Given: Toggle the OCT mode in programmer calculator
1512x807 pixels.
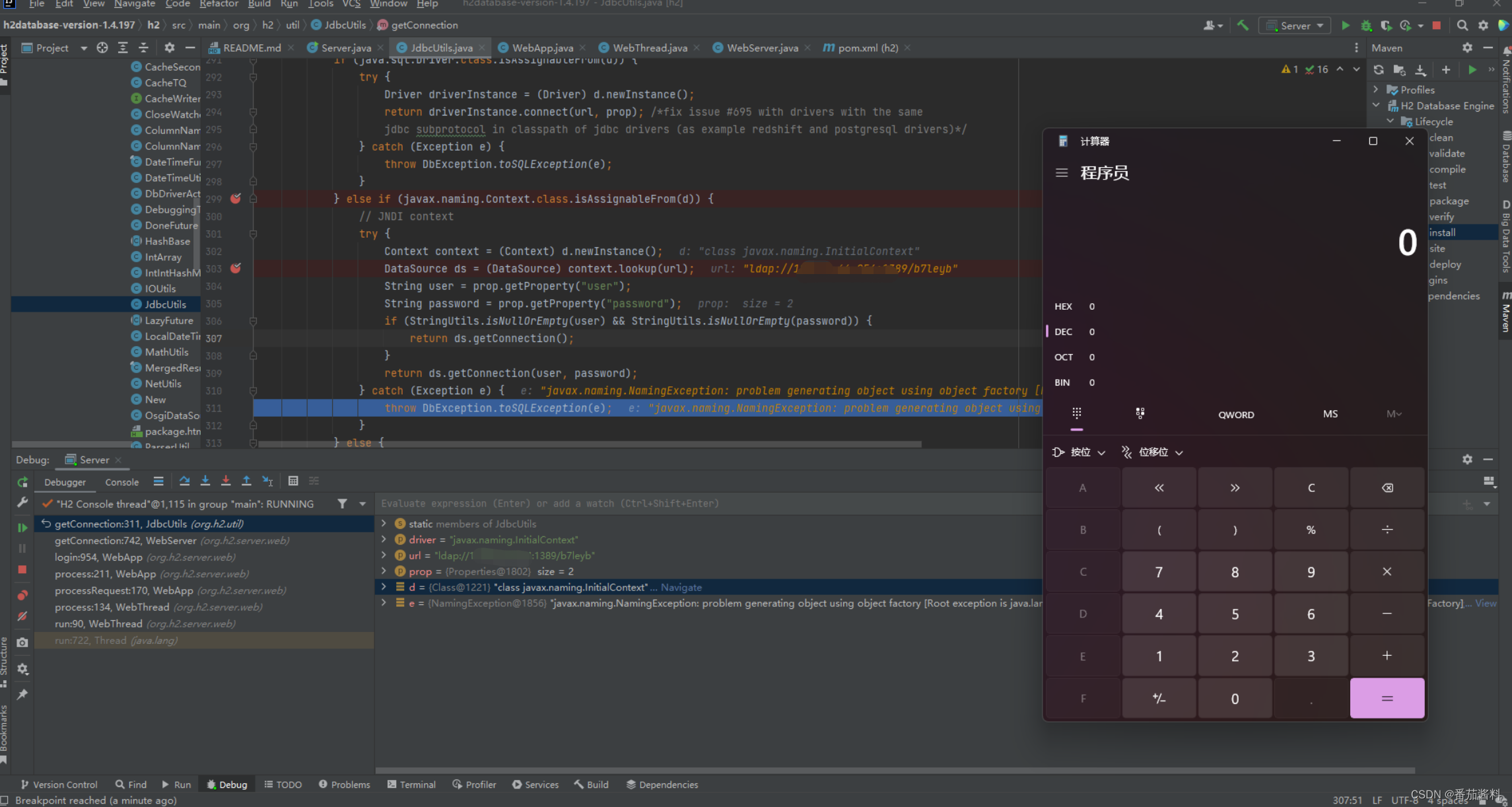Looking at the screenshot, I should [1062, 357].
